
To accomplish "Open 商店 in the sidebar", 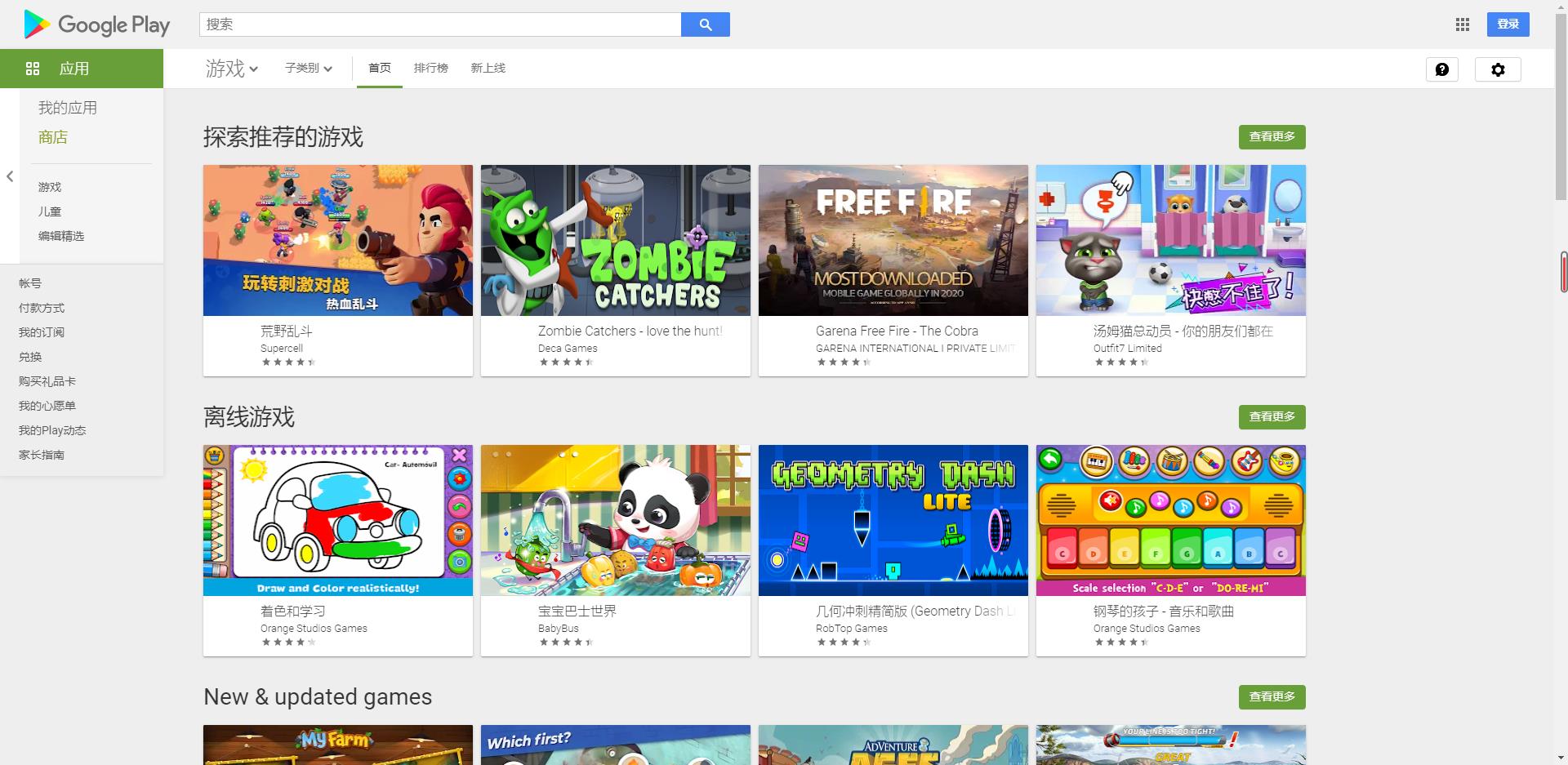I will [x=53, y=137].
